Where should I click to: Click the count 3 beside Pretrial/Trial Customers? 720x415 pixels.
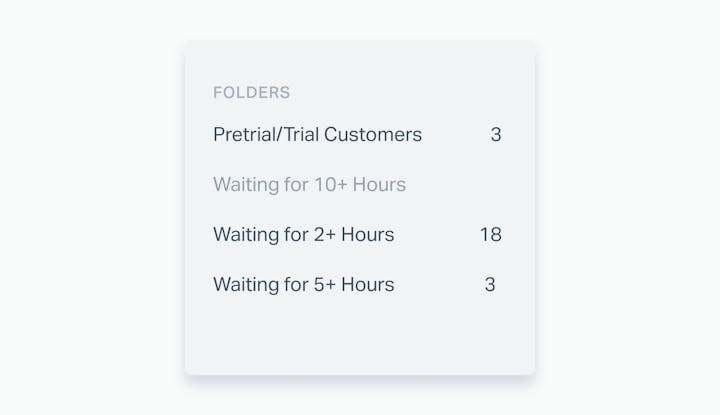click(x=496, y=134)
